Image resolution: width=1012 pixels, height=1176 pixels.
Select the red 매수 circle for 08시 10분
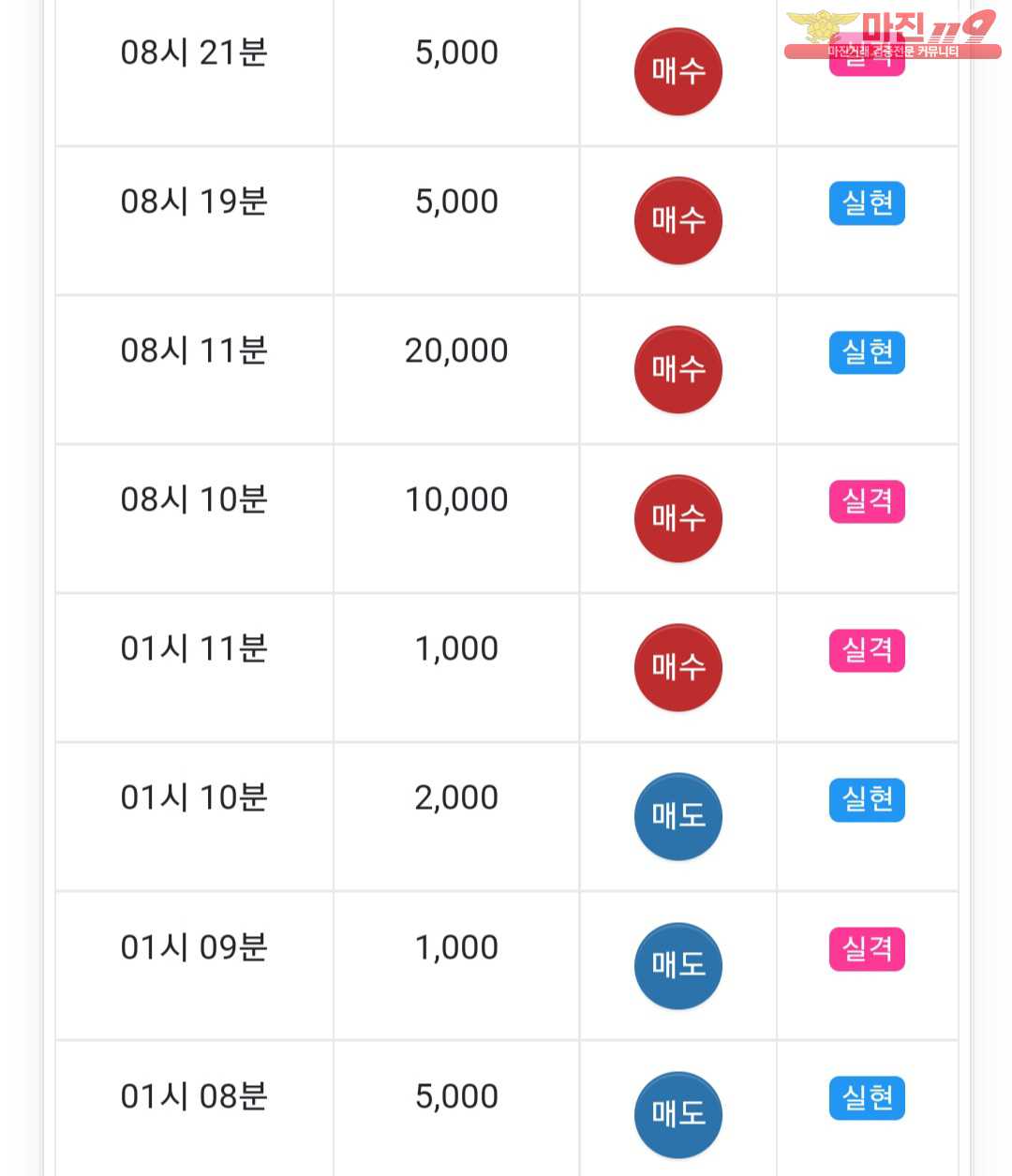click(678, 518)
